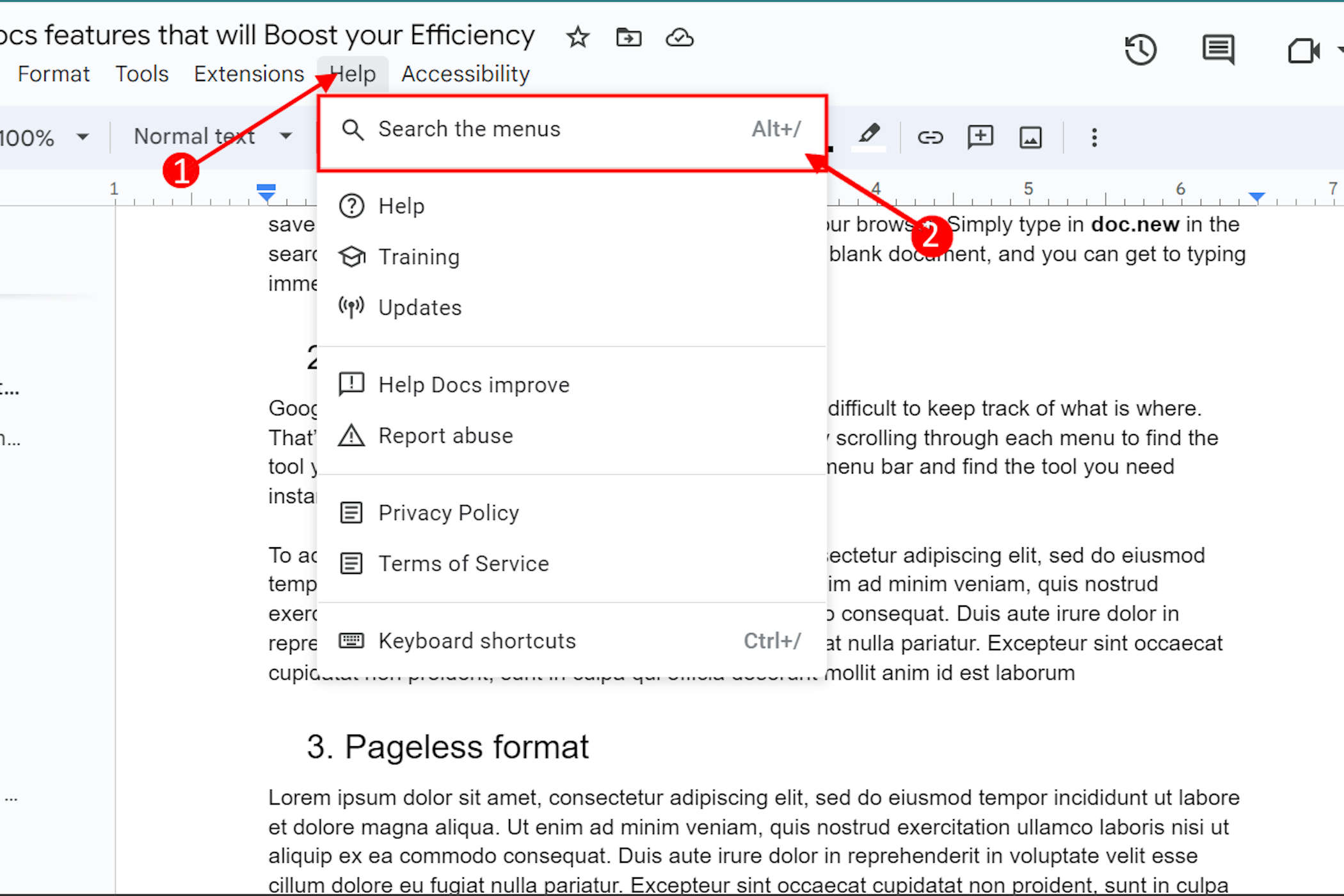Expand the zoom 100% dropdown
1344x896 pixels.
click(82, 137)
